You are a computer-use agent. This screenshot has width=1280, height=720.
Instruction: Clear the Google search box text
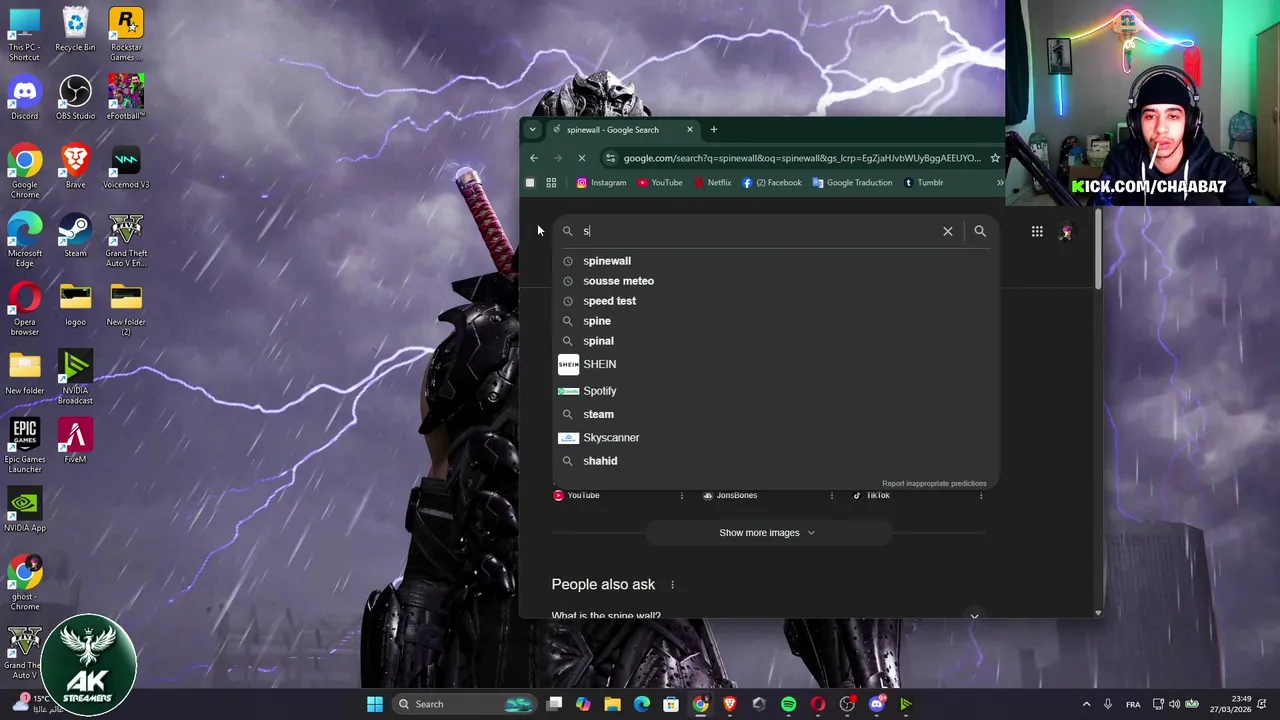(948, 231)
